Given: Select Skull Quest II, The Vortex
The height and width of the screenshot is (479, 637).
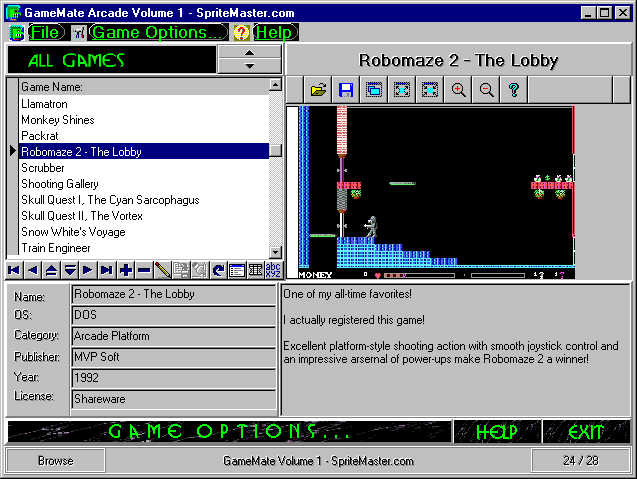Looking at the screenshot, I should click(144, 216).
